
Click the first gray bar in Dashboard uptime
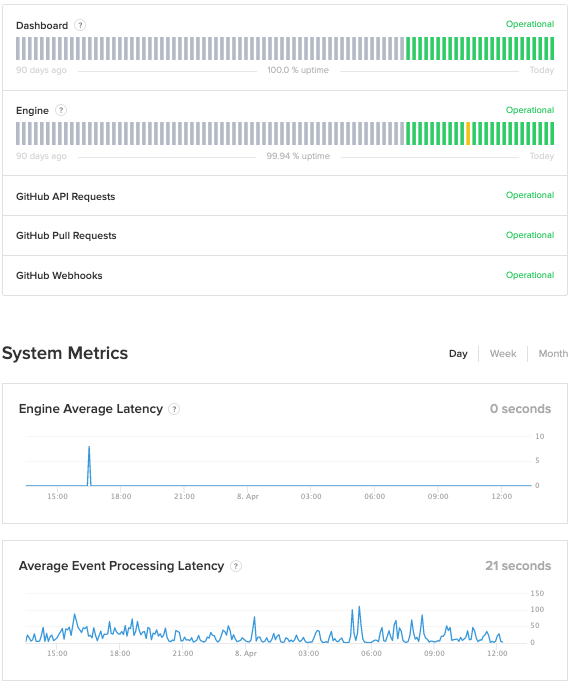18,48
